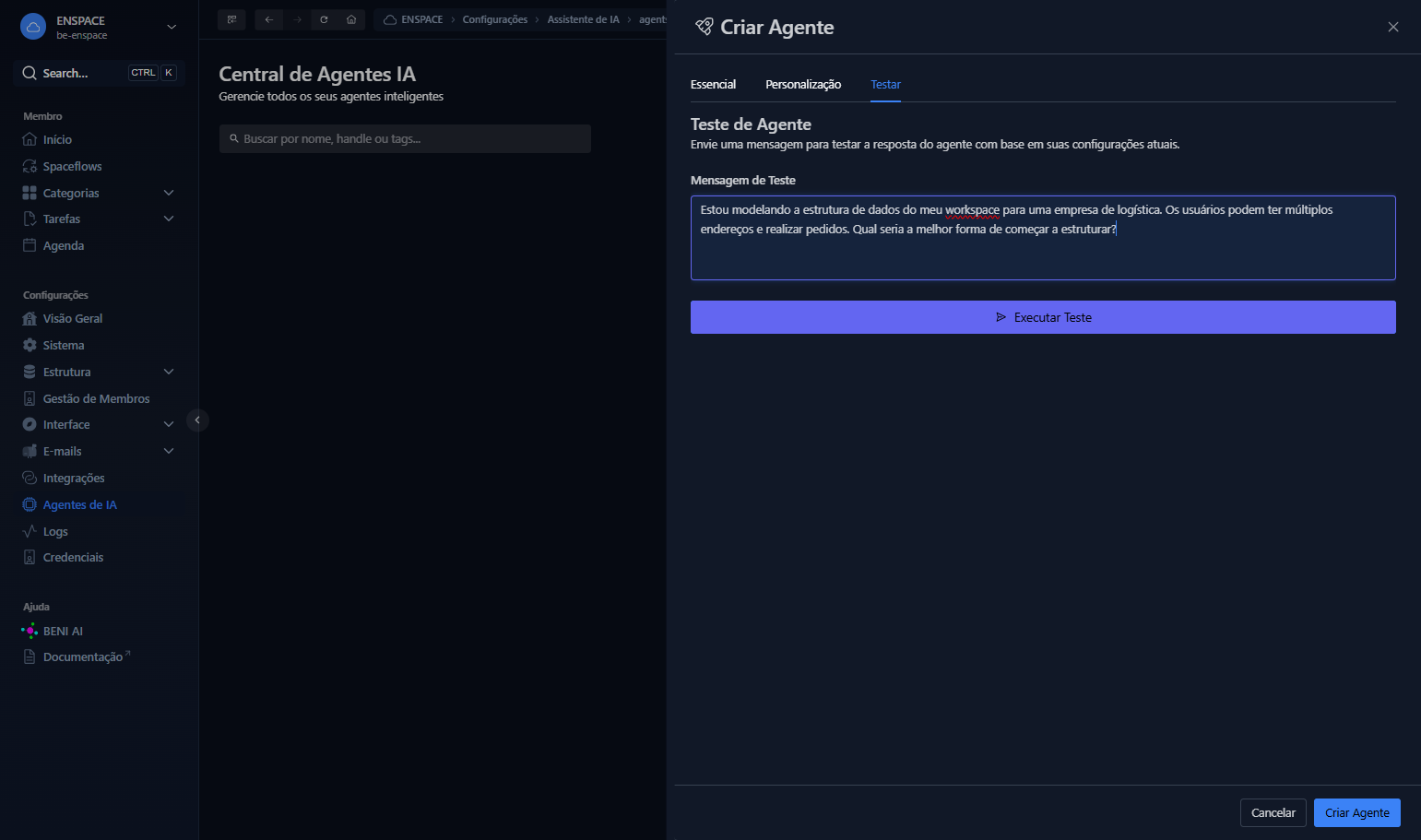This screenshot has width=1421, height=840.
Task: Open Logs via its pulse icon
Action: click(x=30, y=531)
